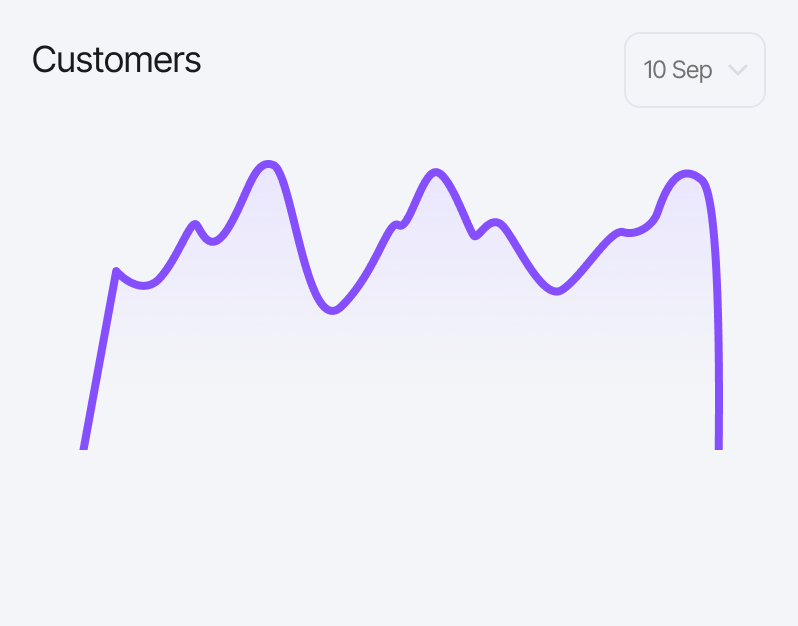Click the "Customers" chart heading
The height and width of the screenshot is (626, 798).
click(x=116, y=60)
